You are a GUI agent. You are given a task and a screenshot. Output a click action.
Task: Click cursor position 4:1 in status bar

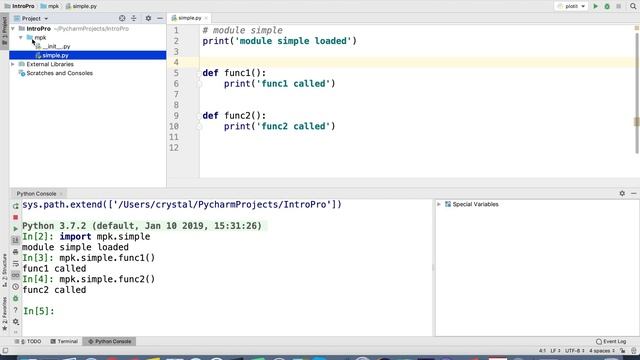coord(542,351)
